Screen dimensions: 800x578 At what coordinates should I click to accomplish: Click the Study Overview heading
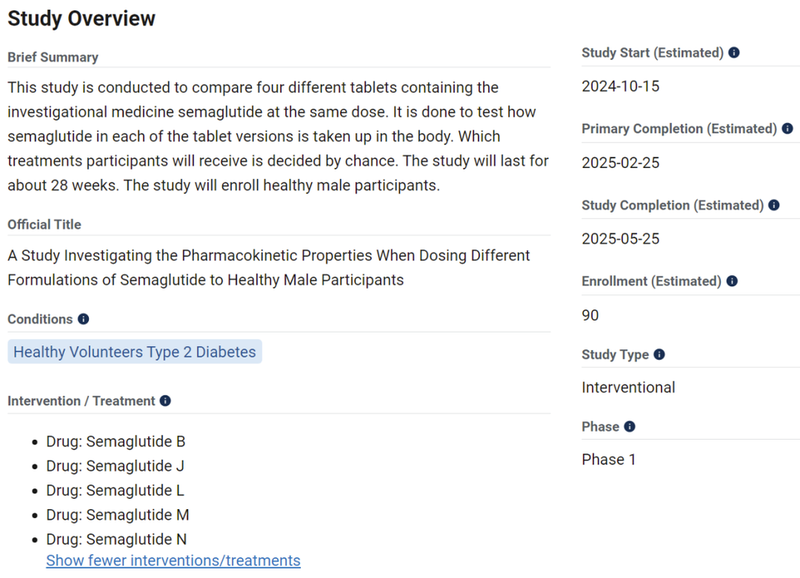click(x=82, y=18)
